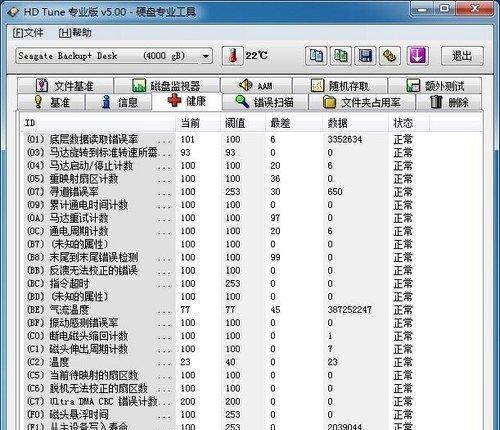
Task: Click the copy info to clipboard icon
Action: [x=316, y=56]
